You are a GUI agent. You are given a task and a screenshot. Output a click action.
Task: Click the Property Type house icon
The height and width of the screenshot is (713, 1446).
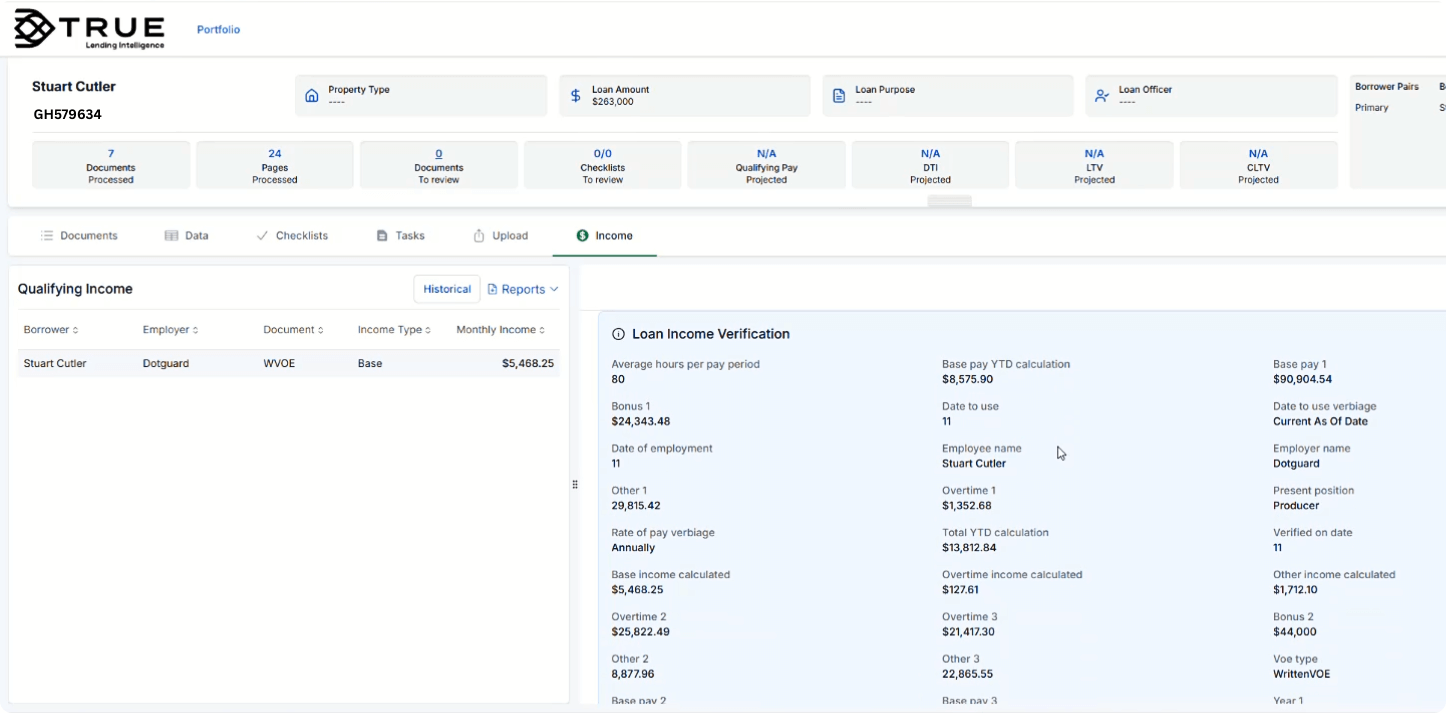[311, 94]
